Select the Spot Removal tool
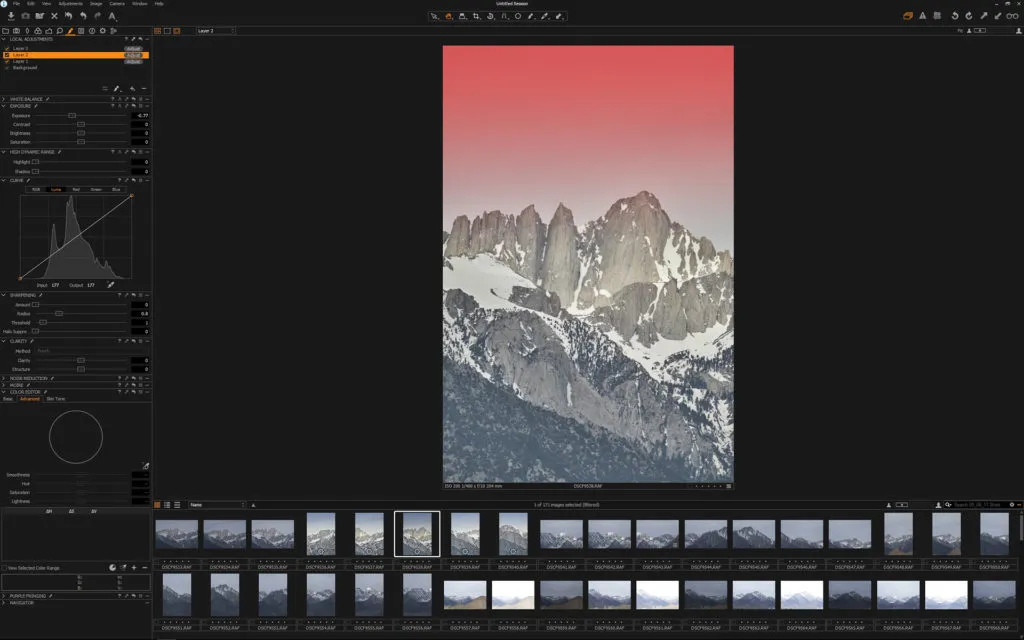 pyautogui.click(x=518, y=16)
